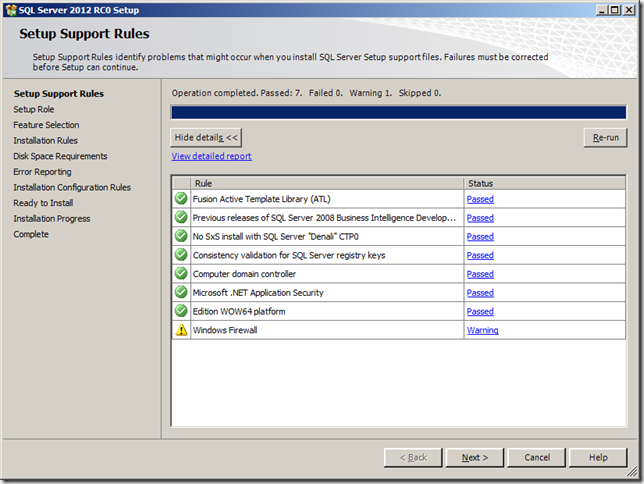This screenshot has height=484, width=644.
Task: Click the green check next to Microsoft .NET Application Security
Action: point(181,293)
